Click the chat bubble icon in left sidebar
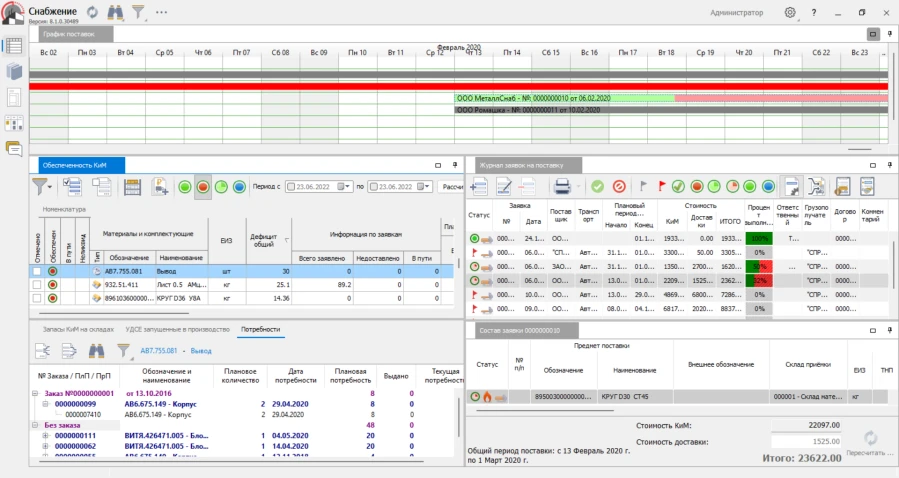 [14, 149]
